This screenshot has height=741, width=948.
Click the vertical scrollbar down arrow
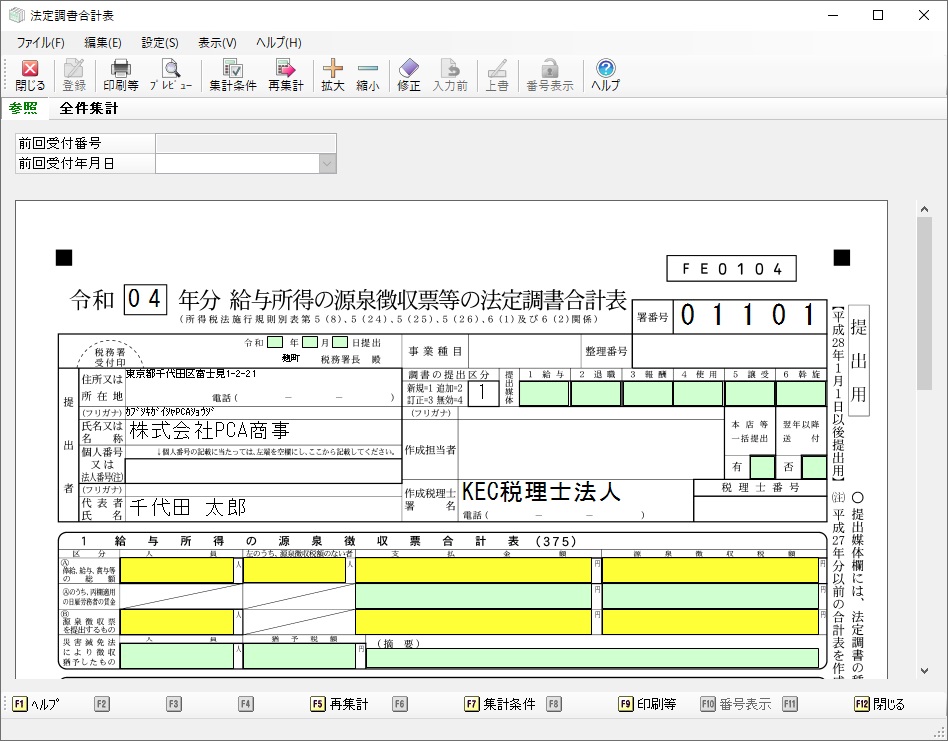pos(924,671)
